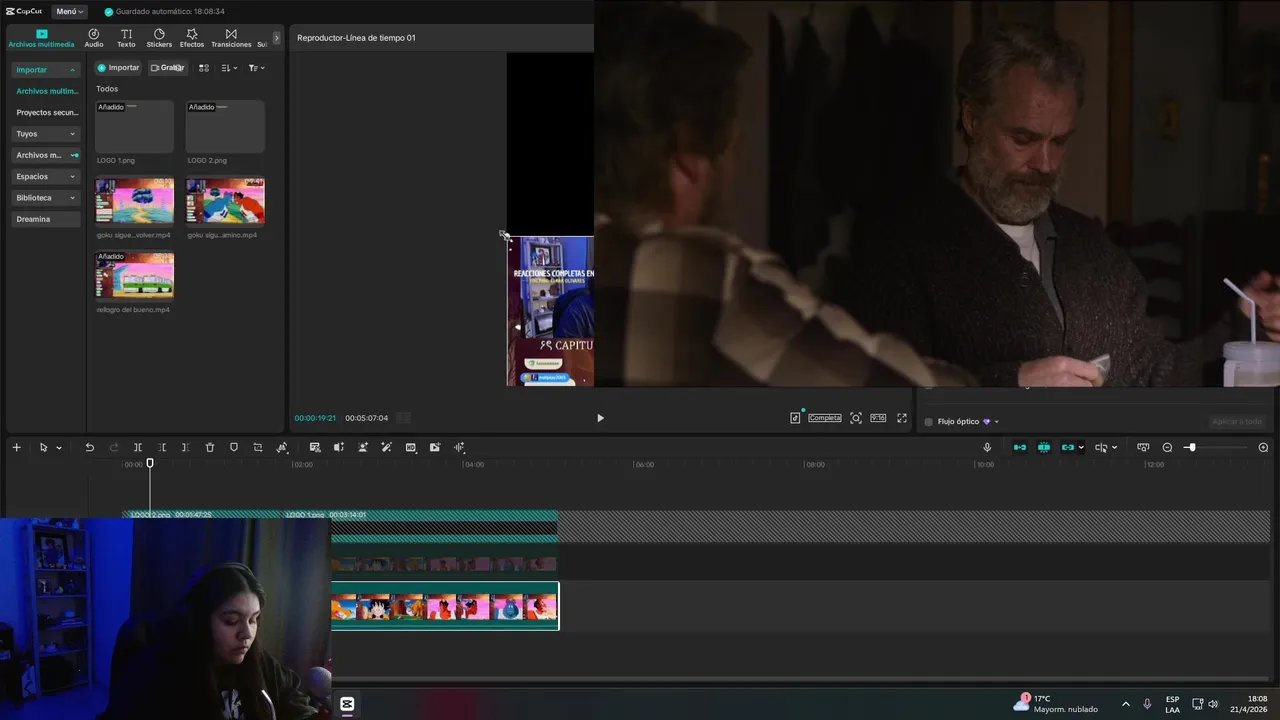Toggle main track magnet
This screenshot has width=1280, height=720.
(x=1020, y=447)
